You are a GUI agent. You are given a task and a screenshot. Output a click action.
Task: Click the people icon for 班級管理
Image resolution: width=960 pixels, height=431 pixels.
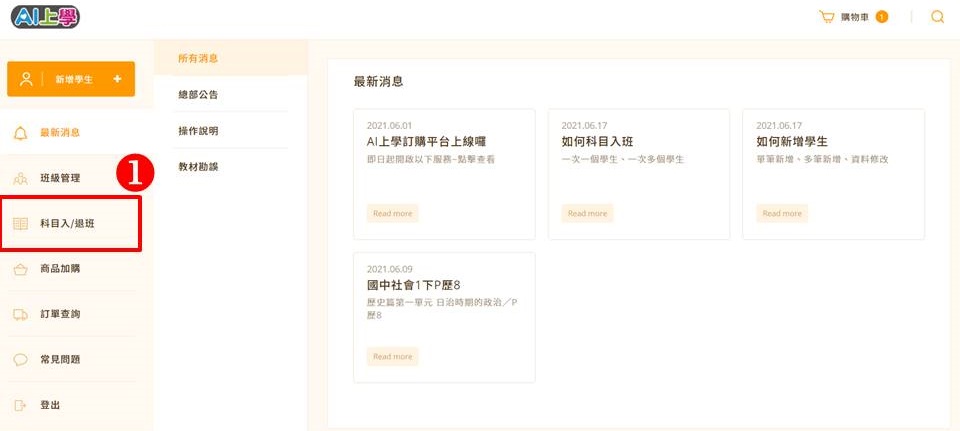point(20,179)
